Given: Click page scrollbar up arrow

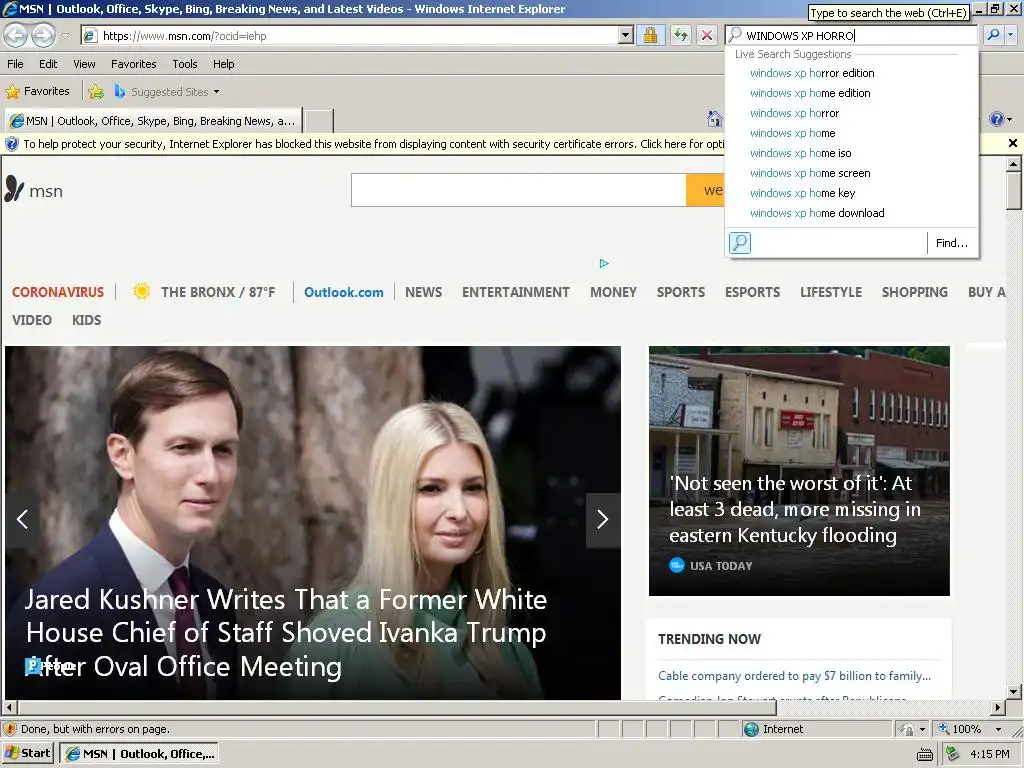Looking at the screenshot, I should click(x=1013, y=163).
